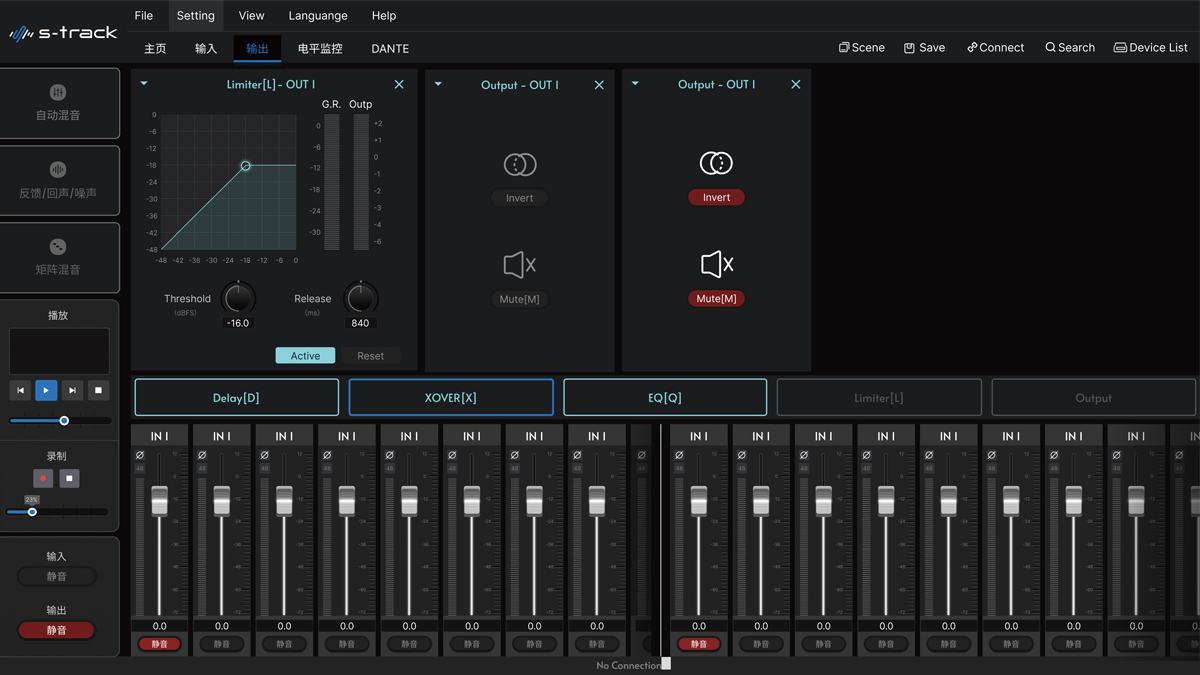Click the Reset button in the Limiter panel
This screenshot has width=1200, height=675.
tap(370, 356)
